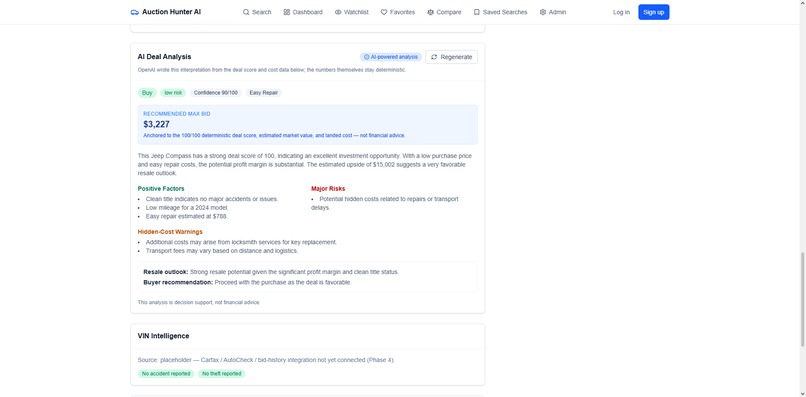Click the Search magnifier icon in navbar
The image size is (806, 397).
pos(246,12)
